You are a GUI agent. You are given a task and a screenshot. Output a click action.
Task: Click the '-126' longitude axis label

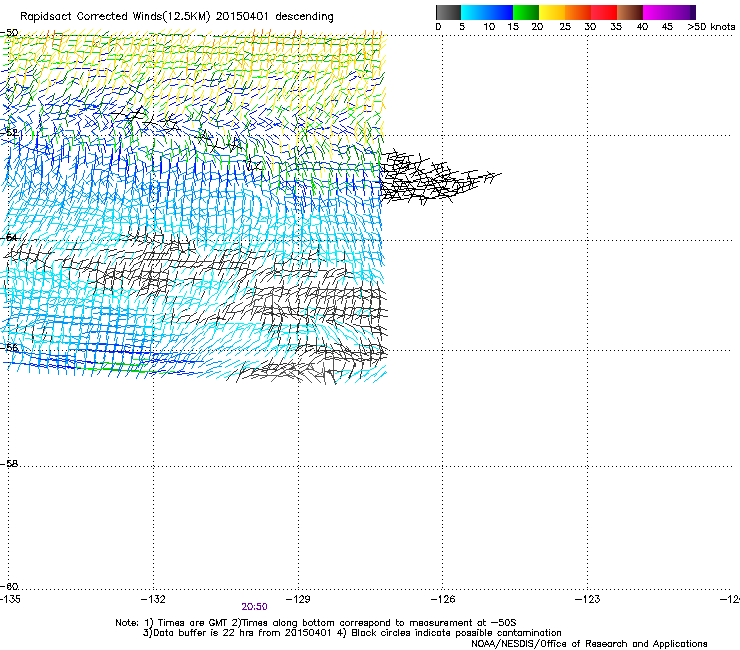[x=443, y=599]
